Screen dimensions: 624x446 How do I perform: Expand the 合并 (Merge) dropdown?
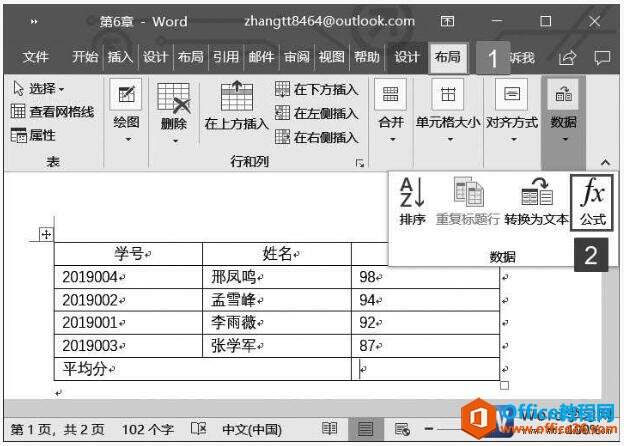pyautogui.click(x=391, y=111)
